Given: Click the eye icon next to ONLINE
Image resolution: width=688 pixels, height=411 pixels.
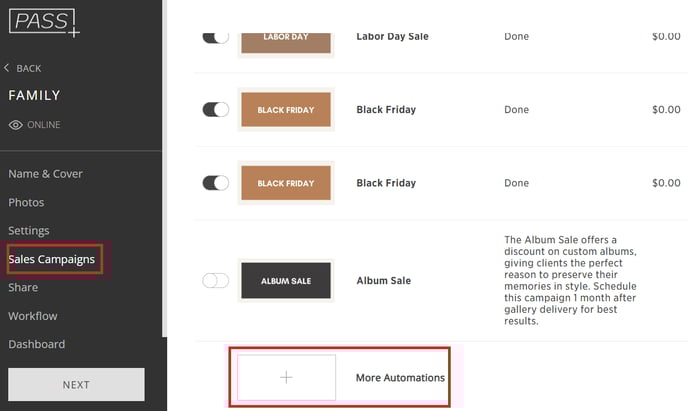Looking at the screenshot, I should [x=15, y=125].
